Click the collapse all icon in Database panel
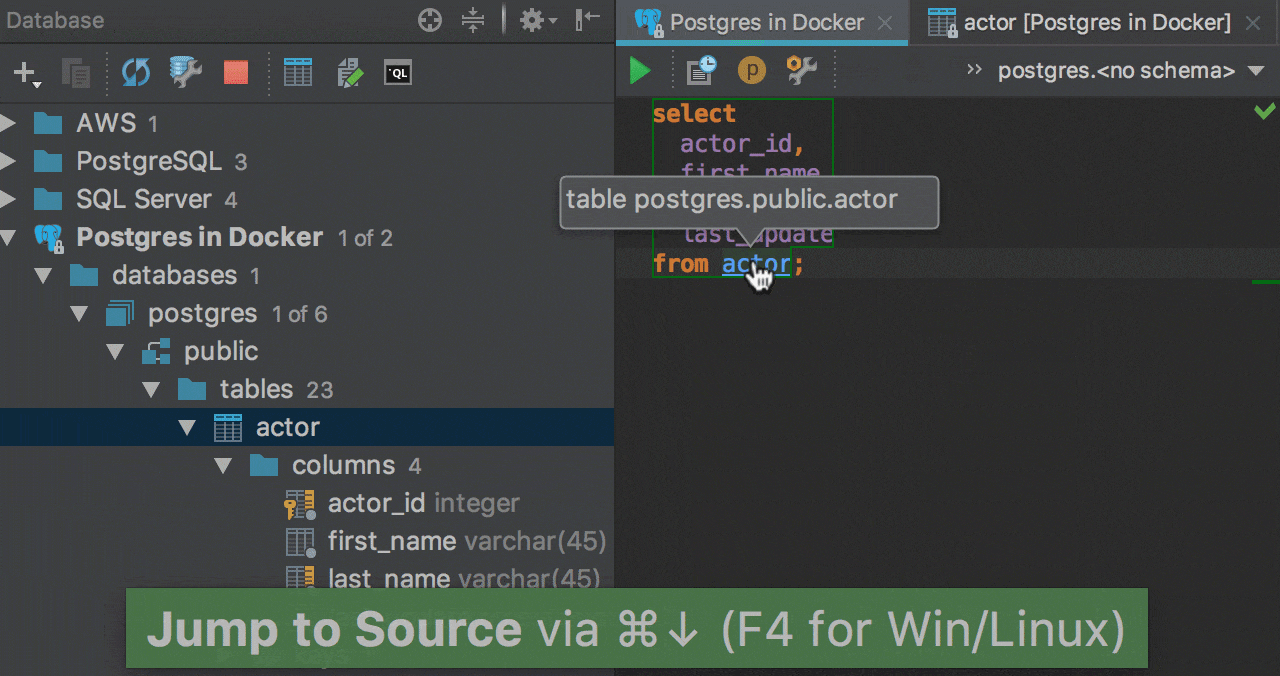 [x=473, y=20]
